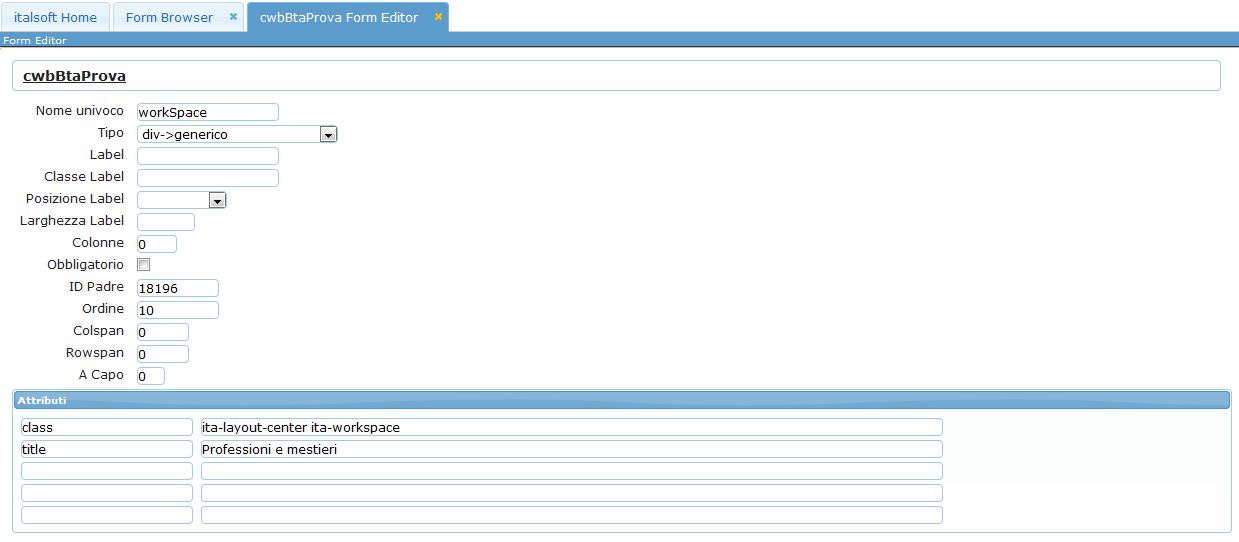Focus the Rowspan field
Viewport: 1239px width, 542px height.
162,354
